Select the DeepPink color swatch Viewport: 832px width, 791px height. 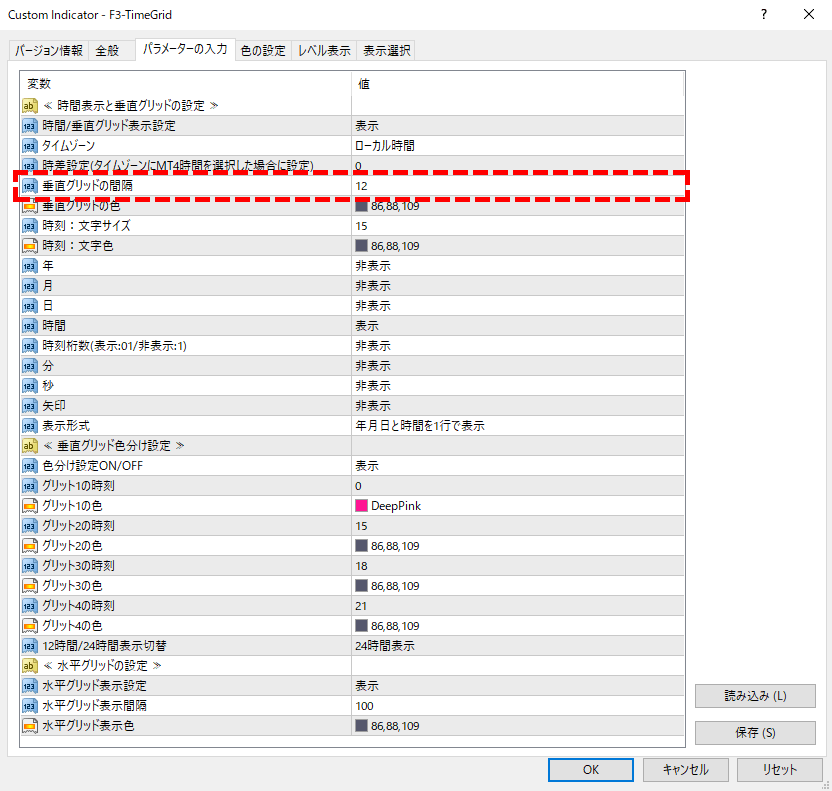[362, 505]
